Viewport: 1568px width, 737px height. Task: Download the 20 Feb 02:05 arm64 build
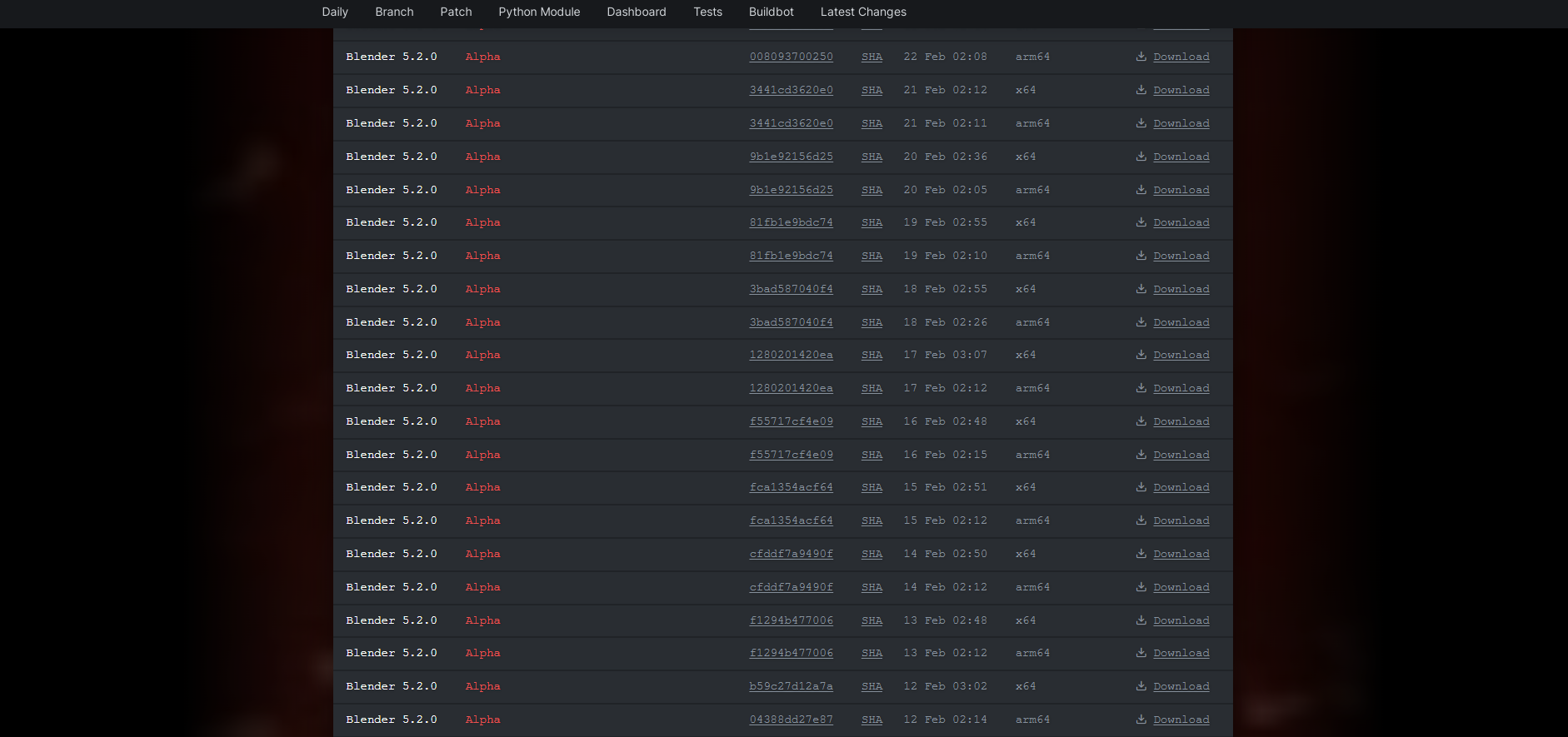(x=1181, y=190)
